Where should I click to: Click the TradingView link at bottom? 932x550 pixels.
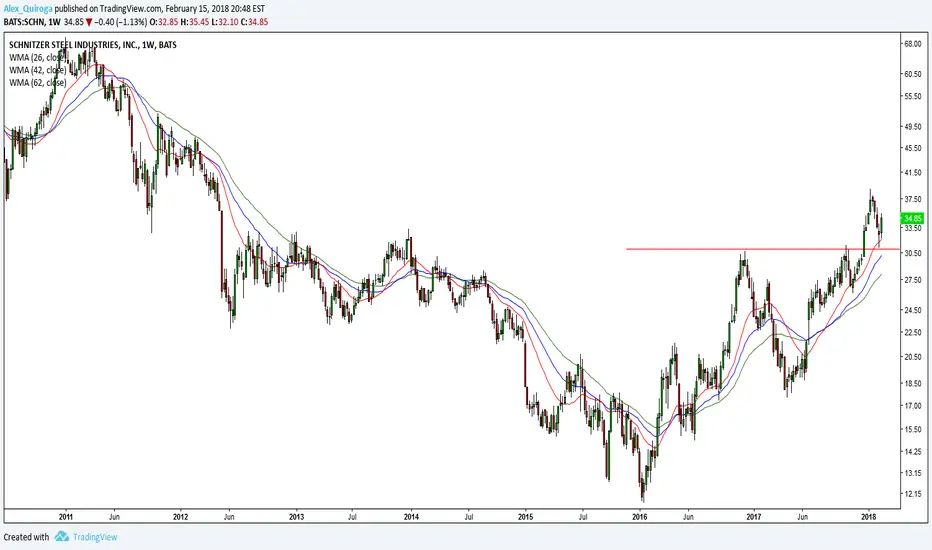tap(95, 537)
